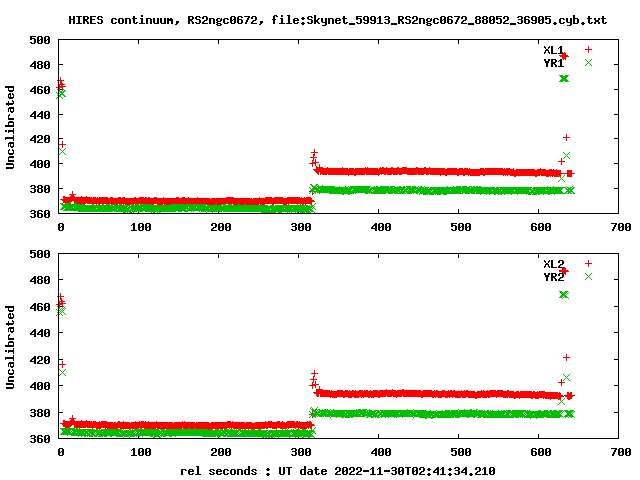The image size is (640, 480).
Task: Click the YR1 legend label
Action: pyautogui.click(x=553, y=63)
